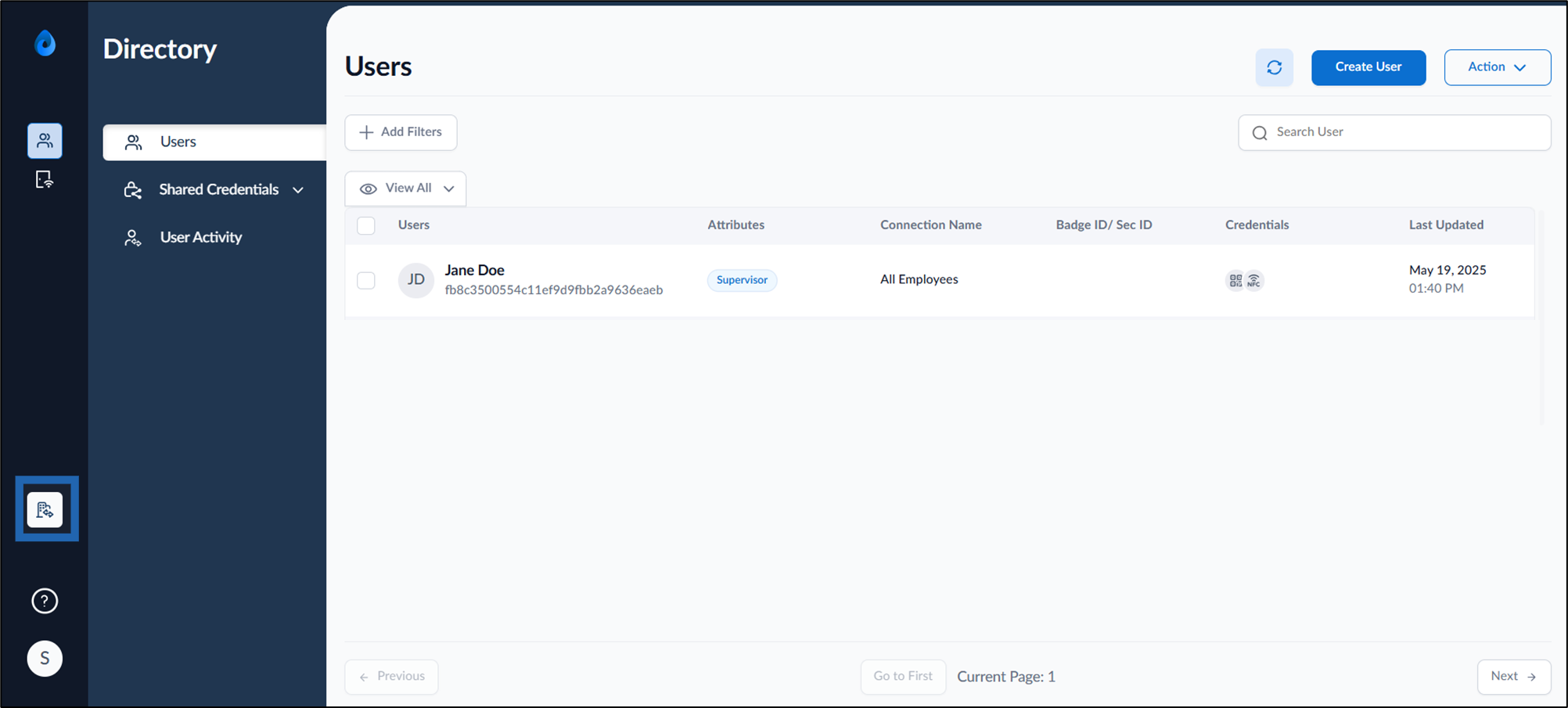This screenshot has height=708, width=1568.
Task: Focus the Search User field
Action: [1394, 133]
